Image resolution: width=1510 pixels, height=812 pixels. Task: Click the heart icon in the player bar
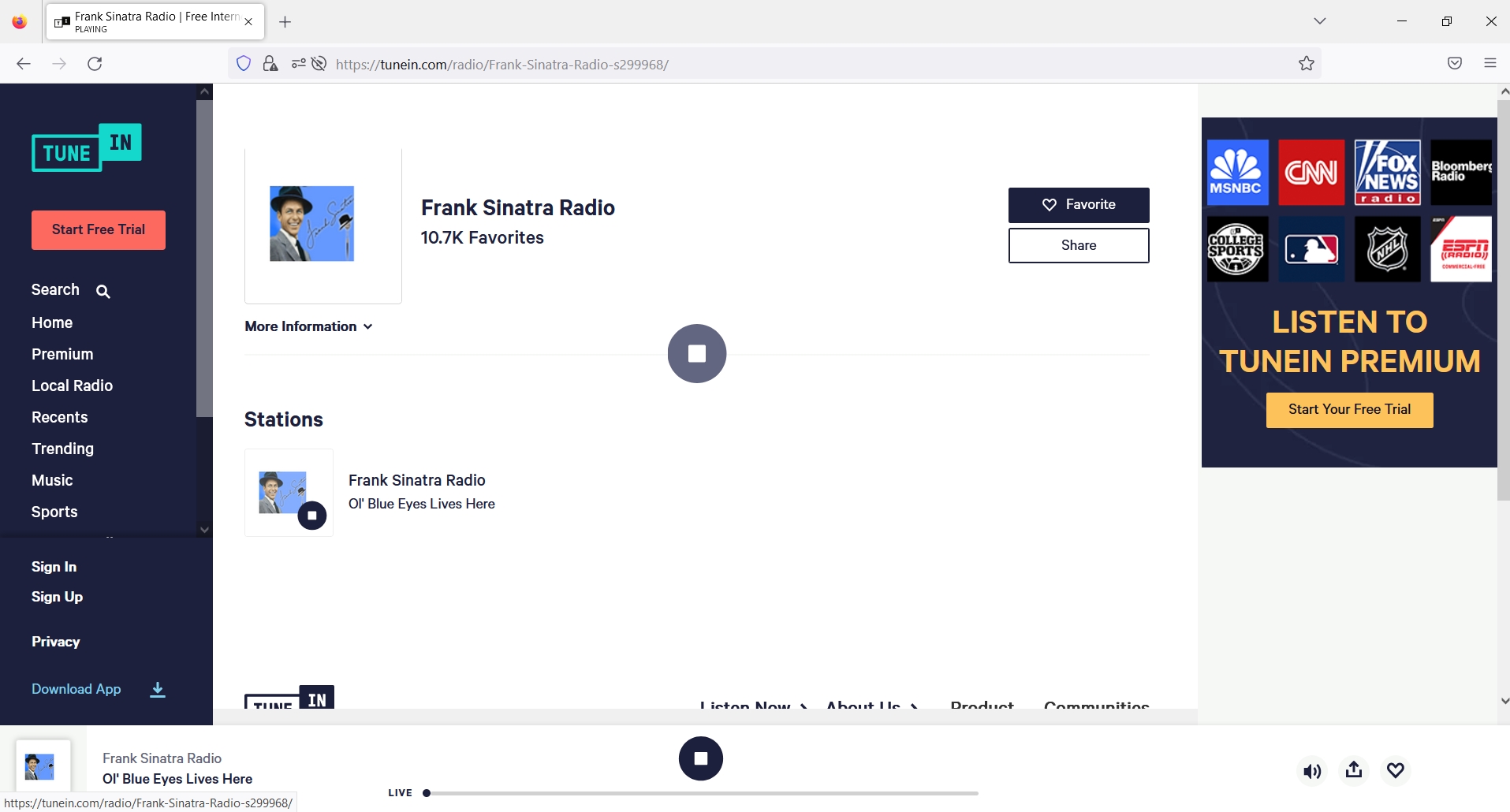point(1396,771)
